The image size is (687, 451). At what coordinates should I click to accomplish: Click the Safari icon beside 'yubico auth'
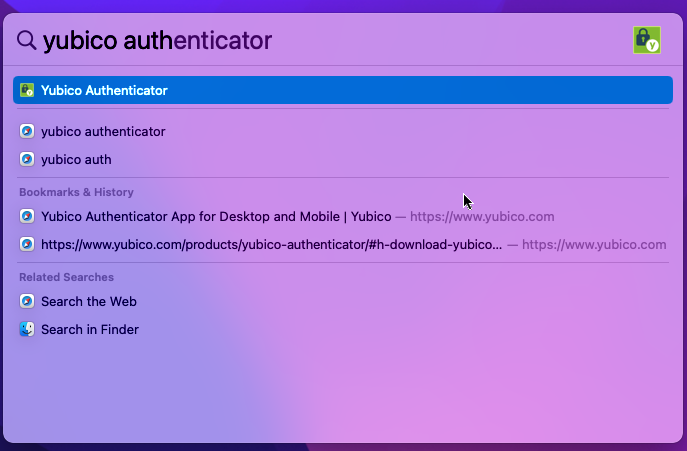[27, 159]
